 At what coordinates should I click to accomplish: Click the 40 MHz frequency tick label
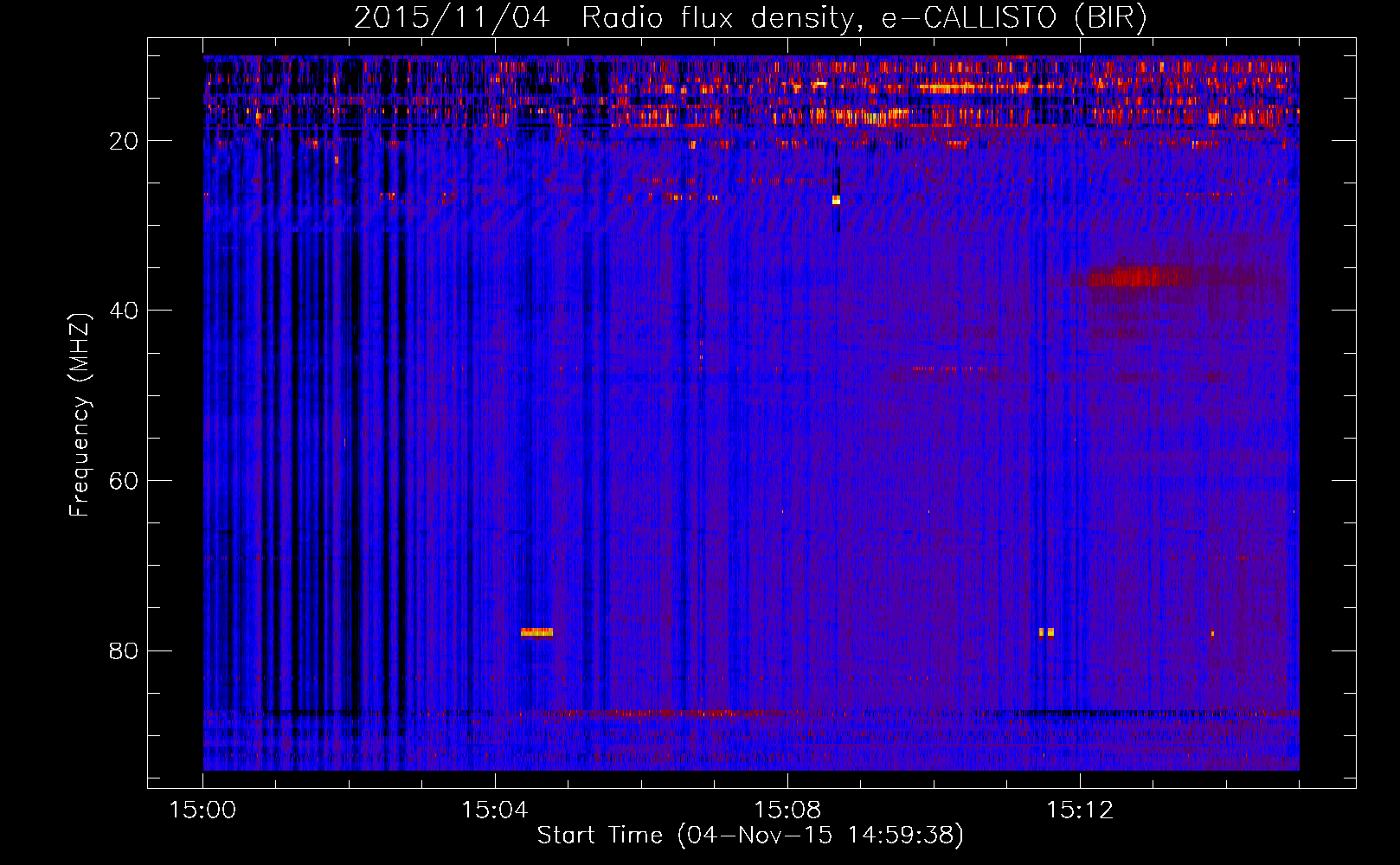(x=124, y=311)
